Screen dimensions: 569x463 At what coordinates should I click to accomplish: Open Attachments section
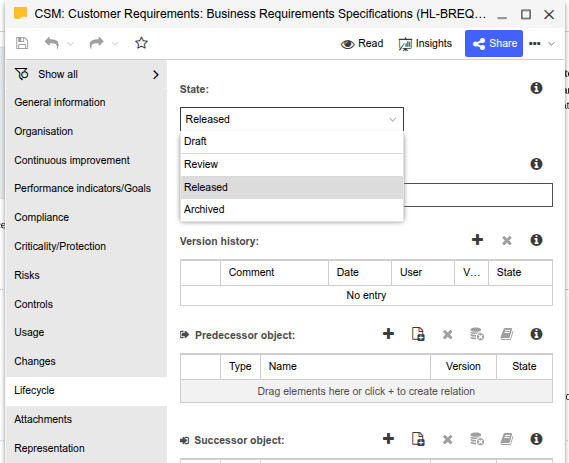(86, 419)
